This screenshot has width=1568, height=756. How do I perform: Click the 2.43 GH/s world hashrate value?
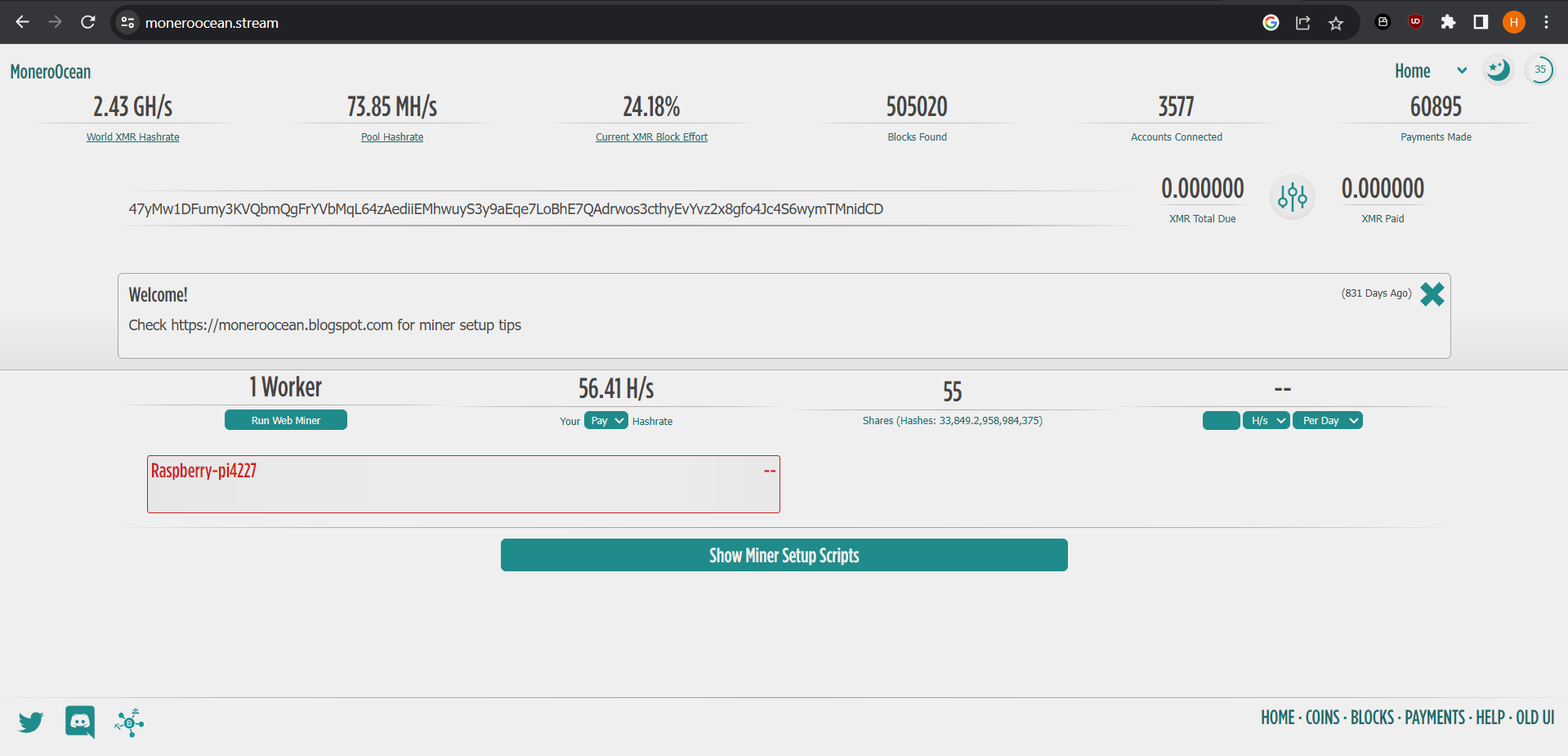[x=133, y=106]
